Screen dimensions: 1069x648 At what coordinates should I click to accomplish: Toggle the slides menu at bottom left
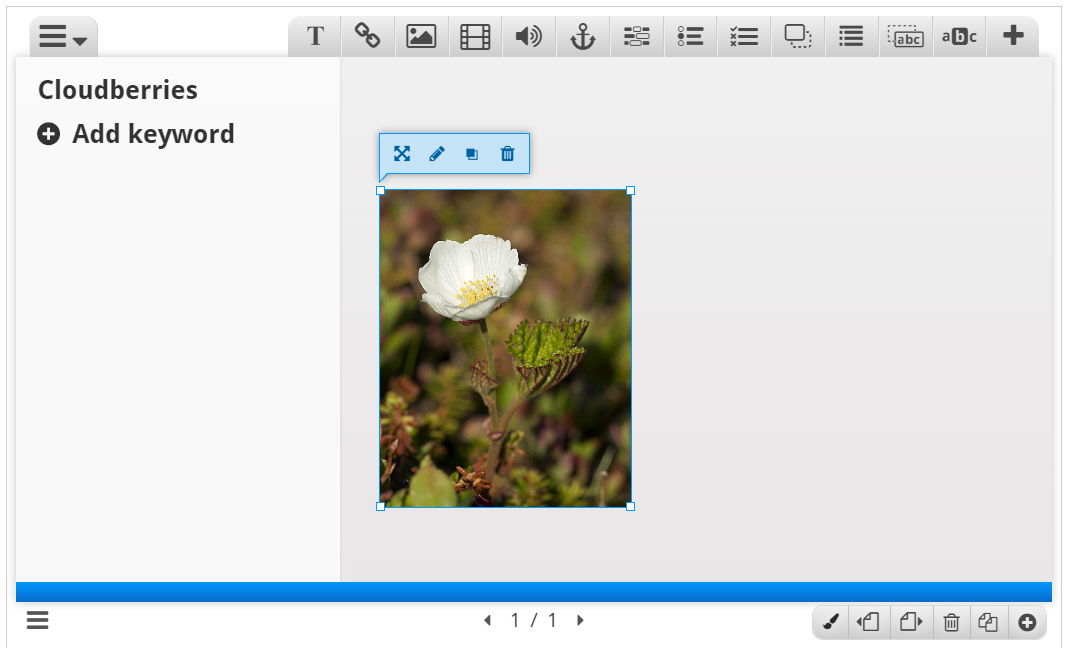point(37,620)
